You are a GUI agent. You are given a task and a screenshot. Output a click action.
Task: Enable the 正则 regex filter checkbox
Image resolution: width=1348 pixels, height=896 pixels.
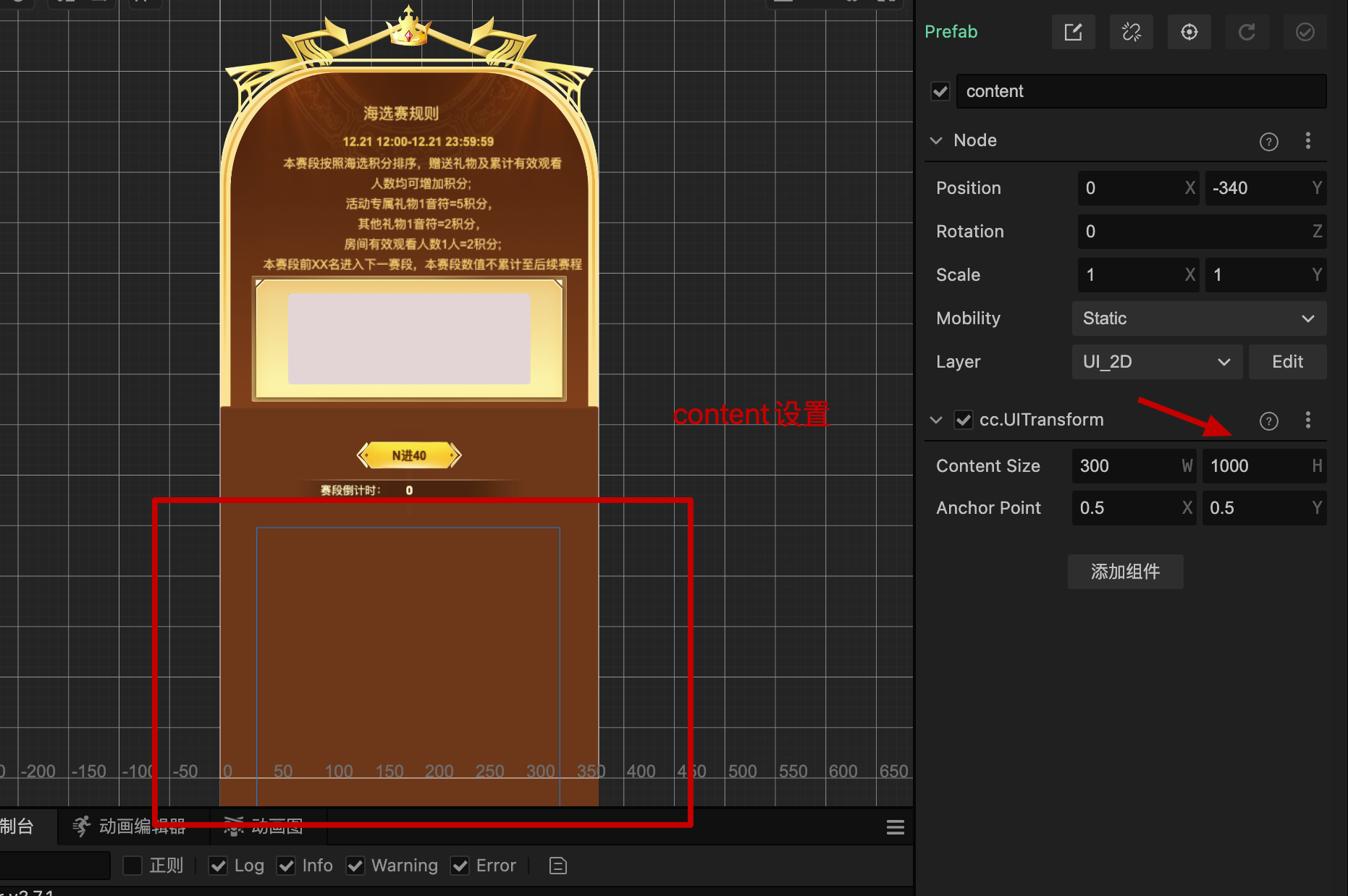(x=132, y=866)
